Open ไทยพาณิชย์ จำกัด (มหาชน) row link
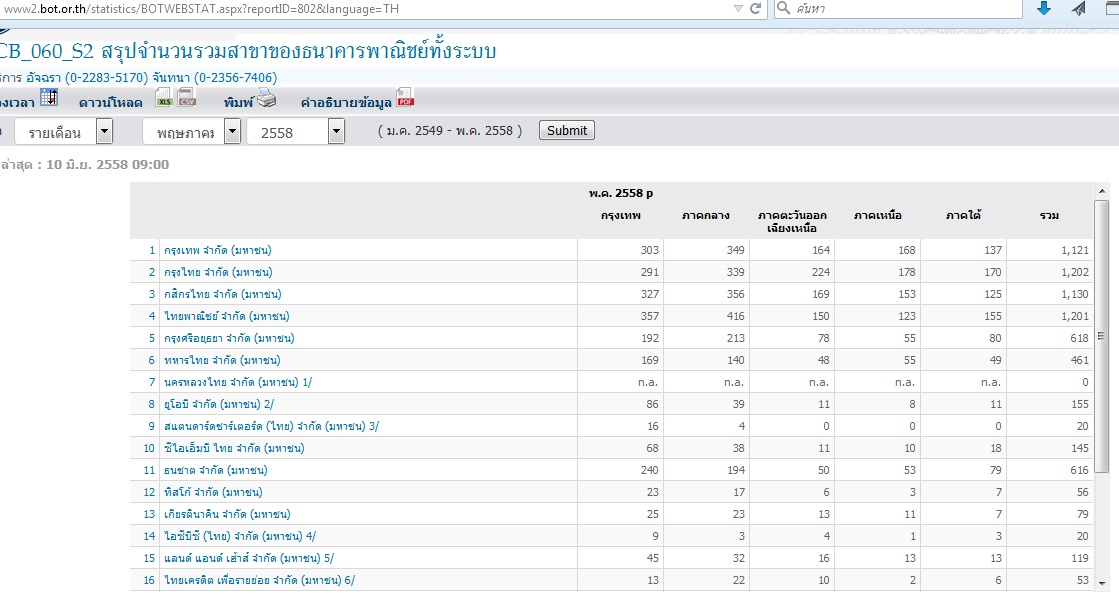The width and height of the screenshot is (1119, 599). 227,316
